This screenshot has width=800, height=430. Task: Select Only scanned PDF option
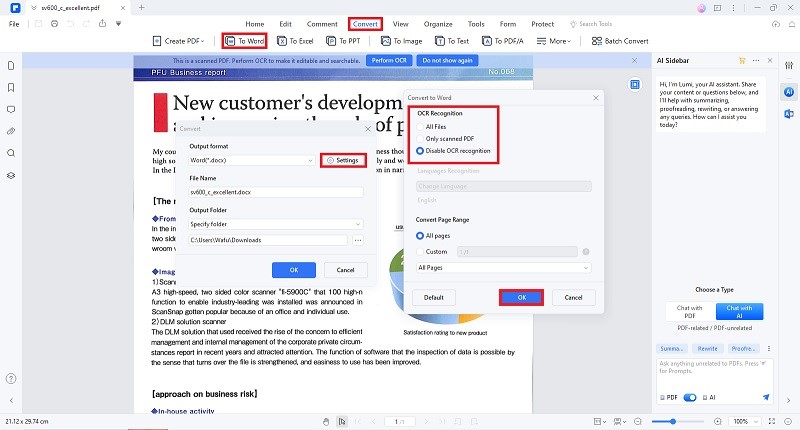click(x=420, y=139)
